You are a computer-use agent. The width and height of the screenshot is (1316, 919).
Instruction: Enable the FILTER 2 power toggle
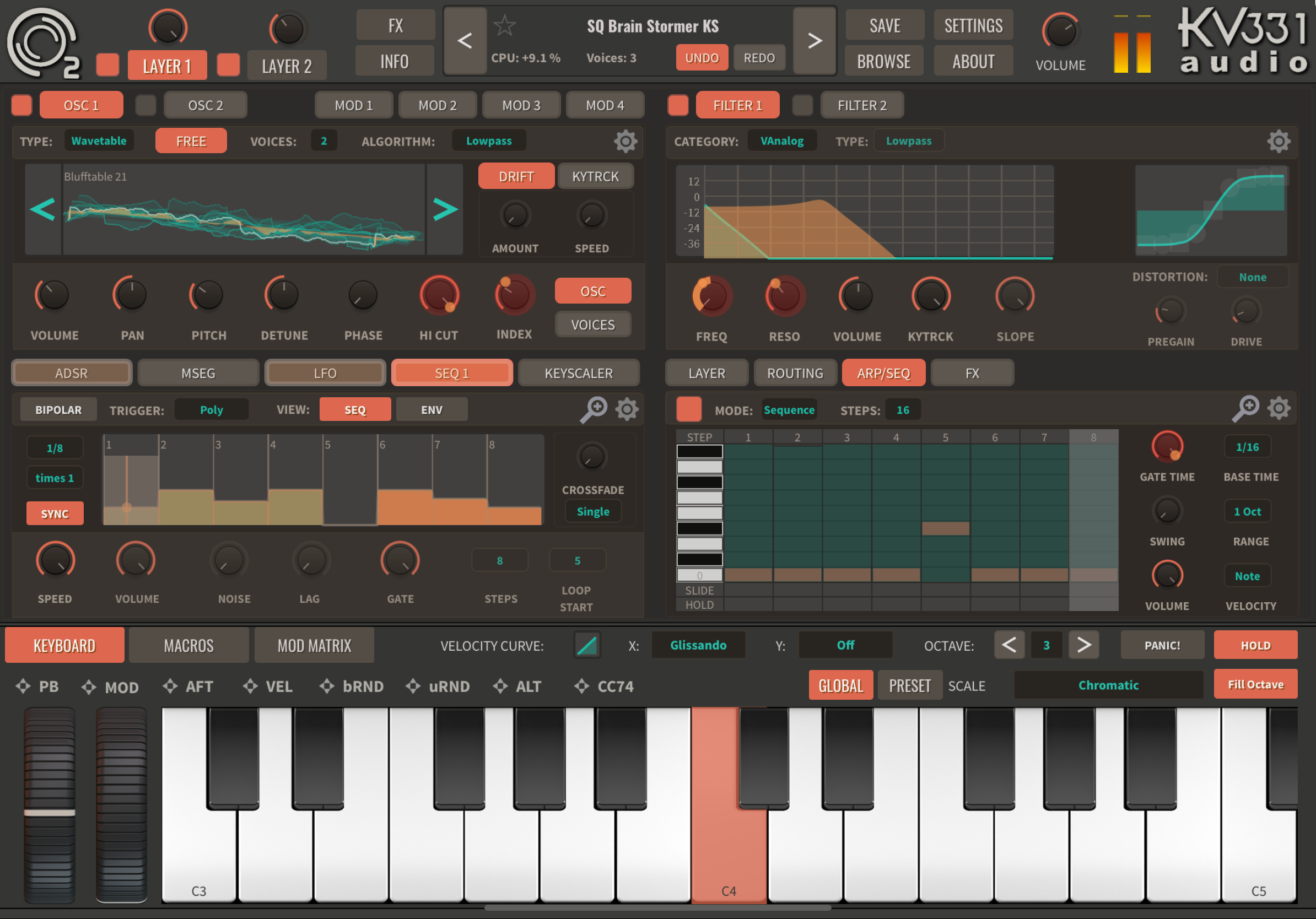pyautogui.click(x=802, y=105)
